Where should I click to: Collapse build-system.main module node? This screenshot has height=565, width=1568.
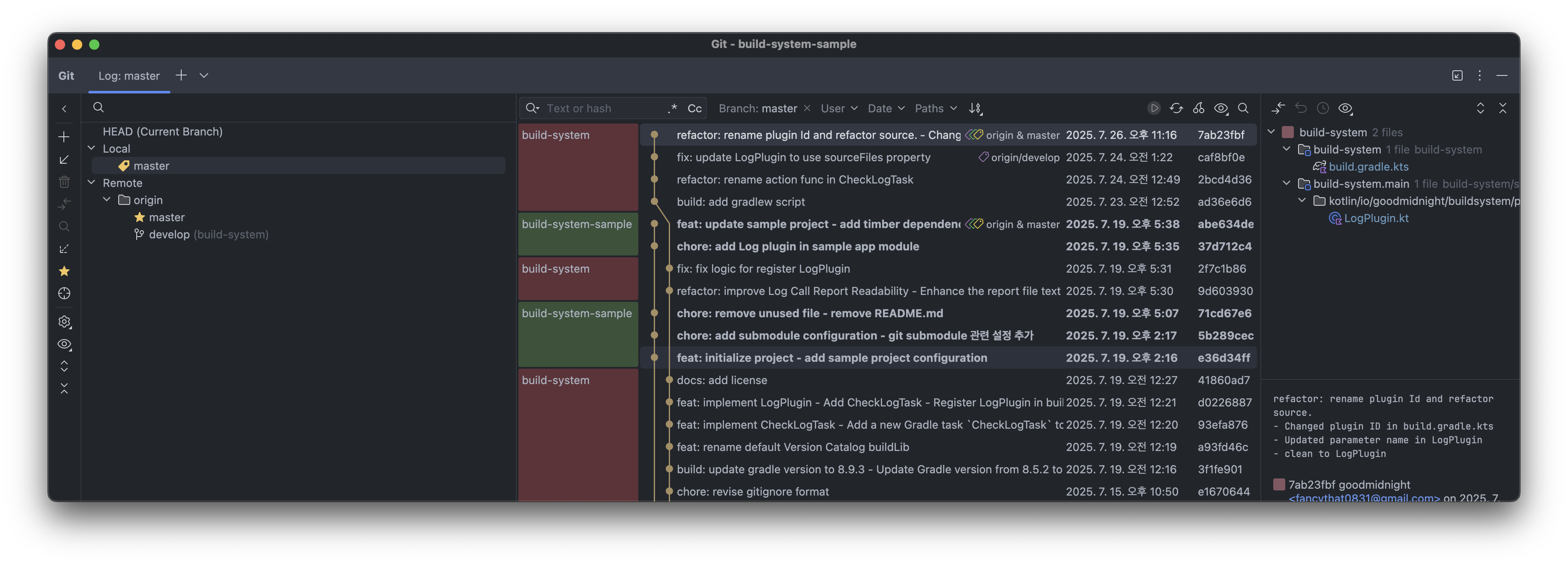(1286, 183)
